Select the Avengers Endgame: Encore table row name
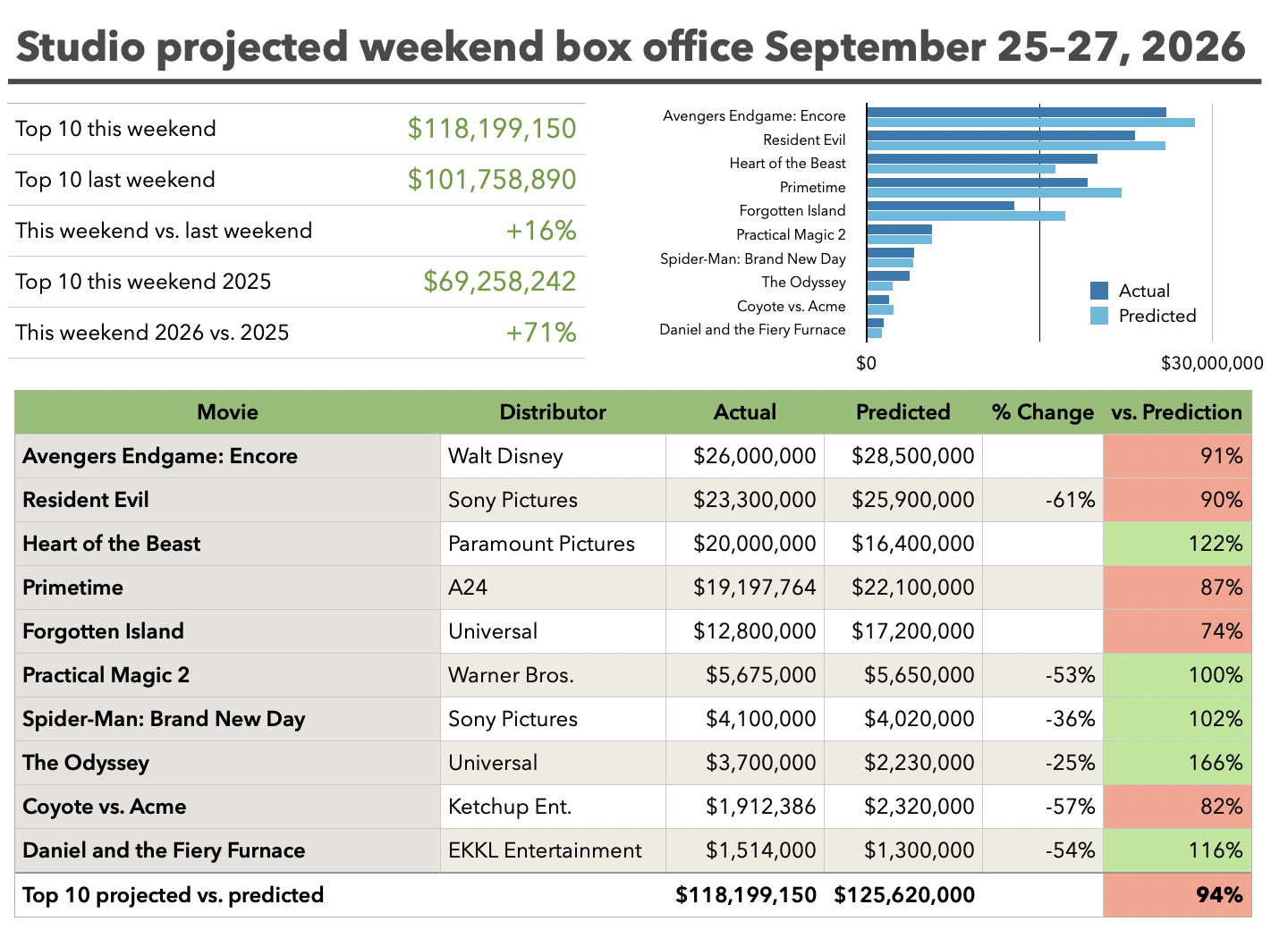Image resolution: width=1288 pixels, height=930 pixels. click(x=228, y=456)
